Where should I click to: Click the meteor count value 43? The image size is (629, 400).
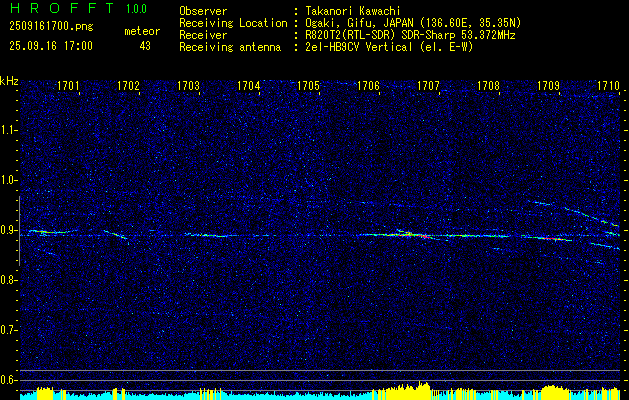pos(145,46)
